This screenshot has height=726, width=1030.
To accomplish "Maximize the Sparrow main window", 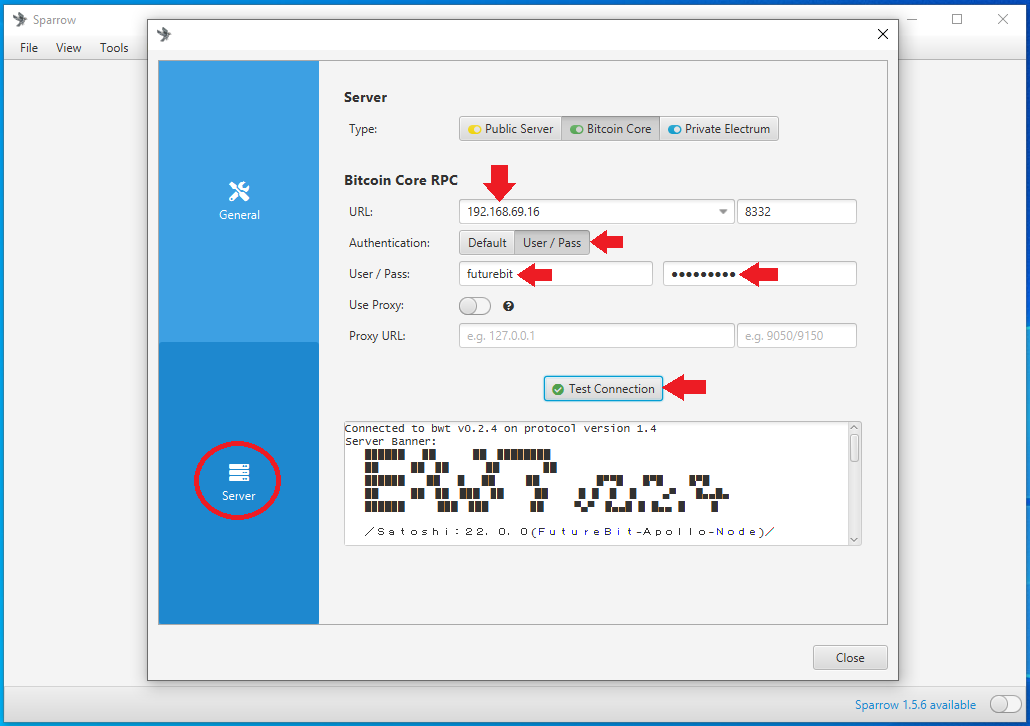I will (957, 19).
